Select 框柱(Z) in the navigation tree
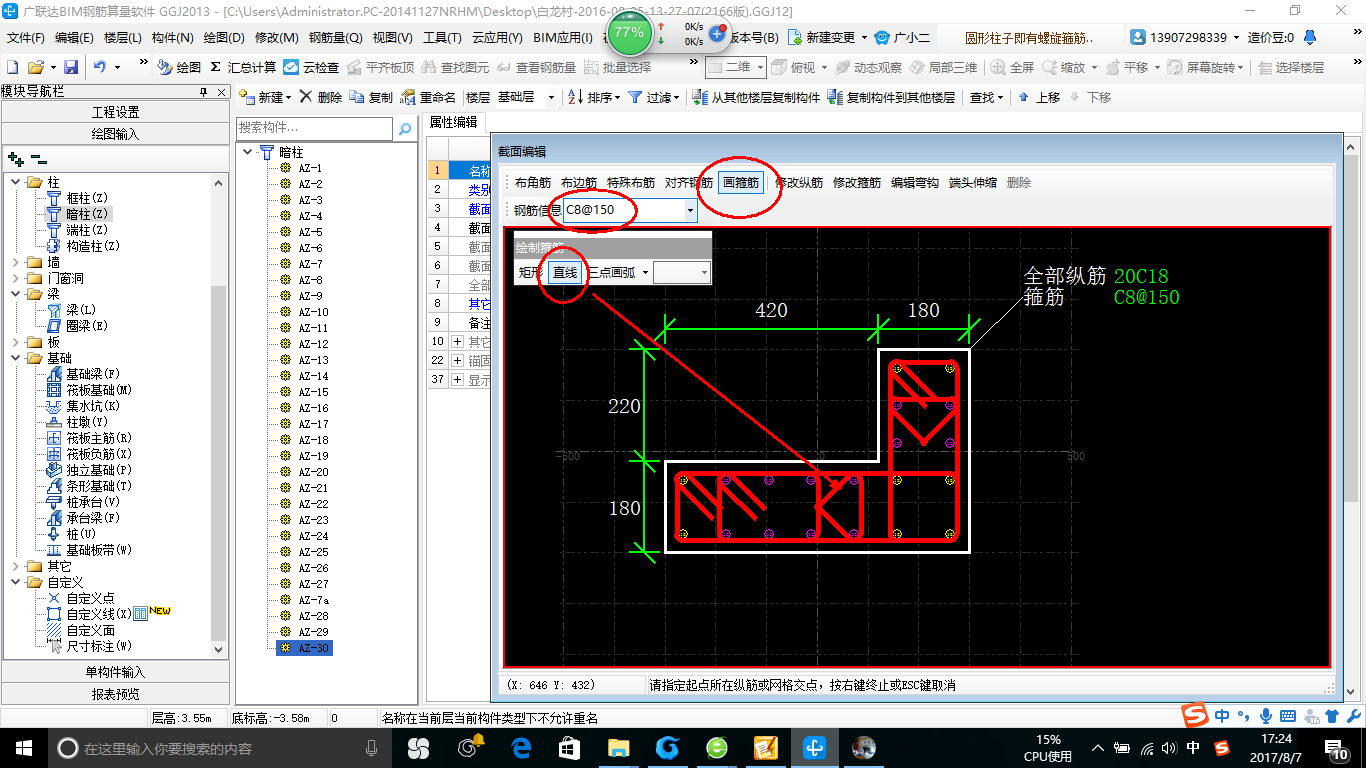This screenshot has width=1366, height=768. [x=77, y=198]
